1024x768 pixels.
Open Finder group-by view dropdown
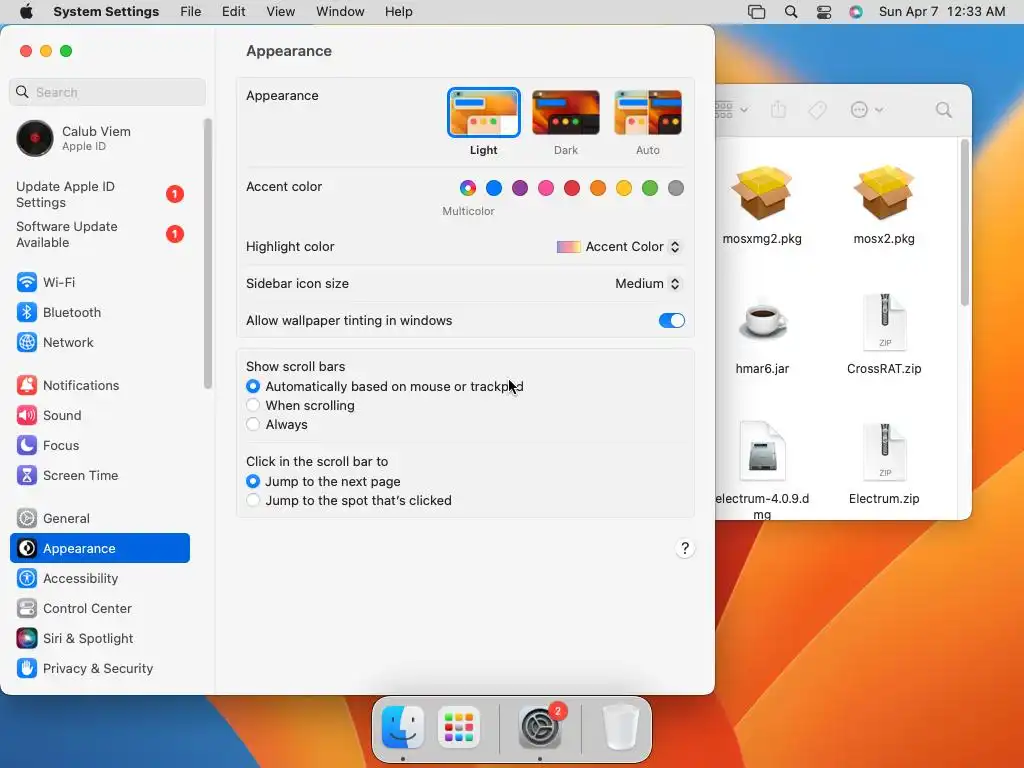pos(731,110)
